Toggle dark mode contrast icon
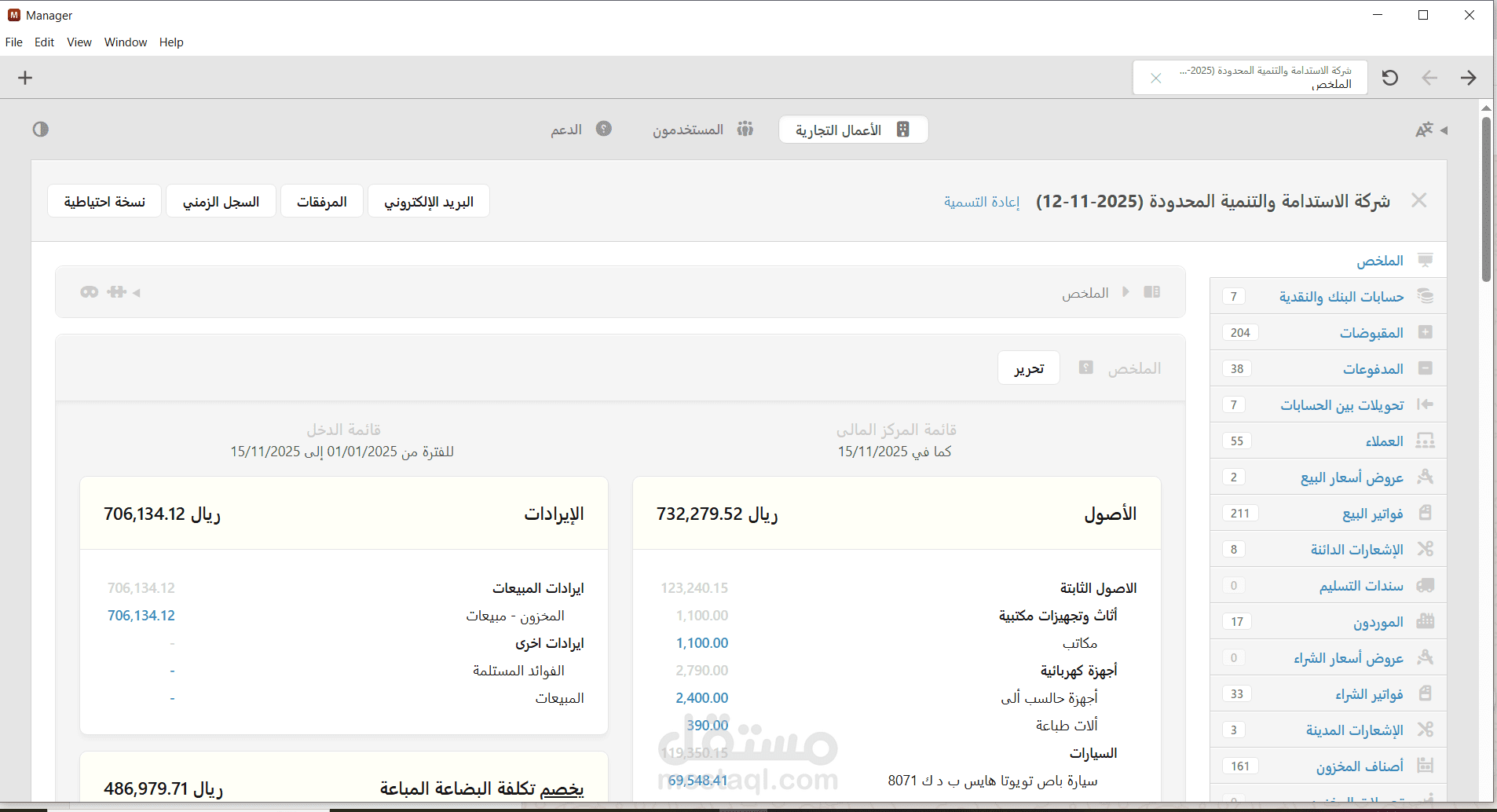1497x812 pixels. (41, 129)
